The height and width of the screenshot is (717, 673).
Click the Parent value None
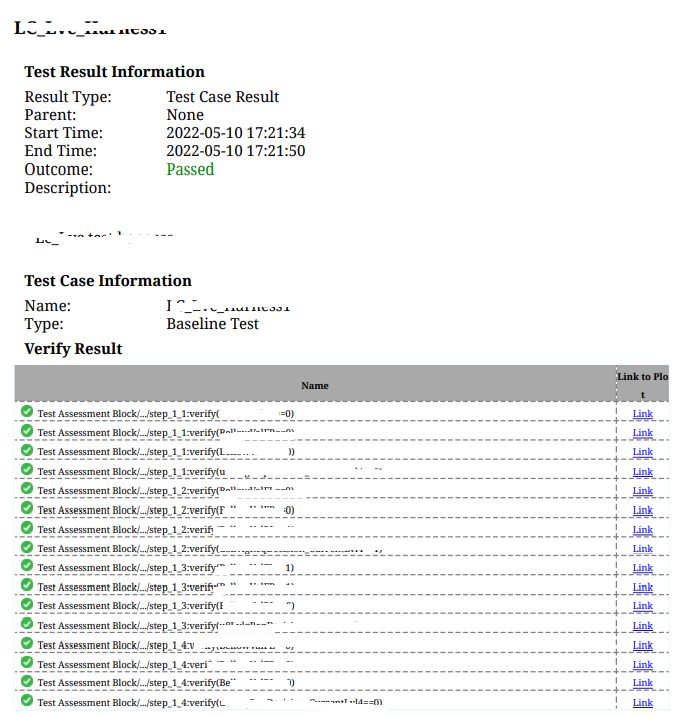185,115
